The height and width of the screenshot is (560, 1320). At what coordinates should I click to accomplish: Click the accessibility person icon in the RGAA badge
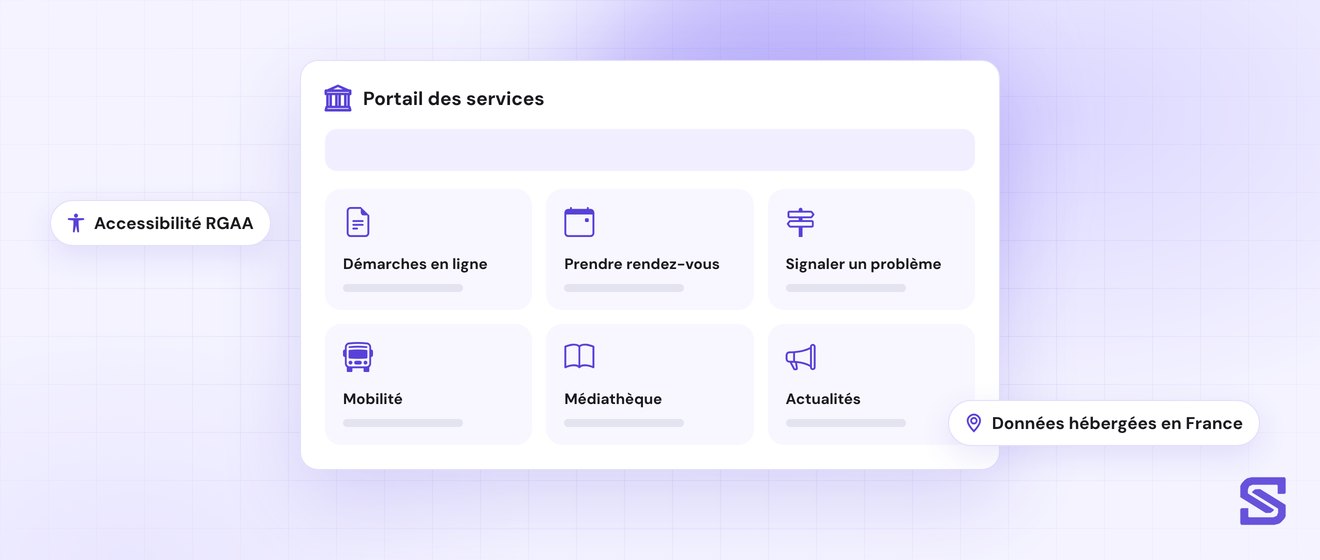[x=76, y=223]
